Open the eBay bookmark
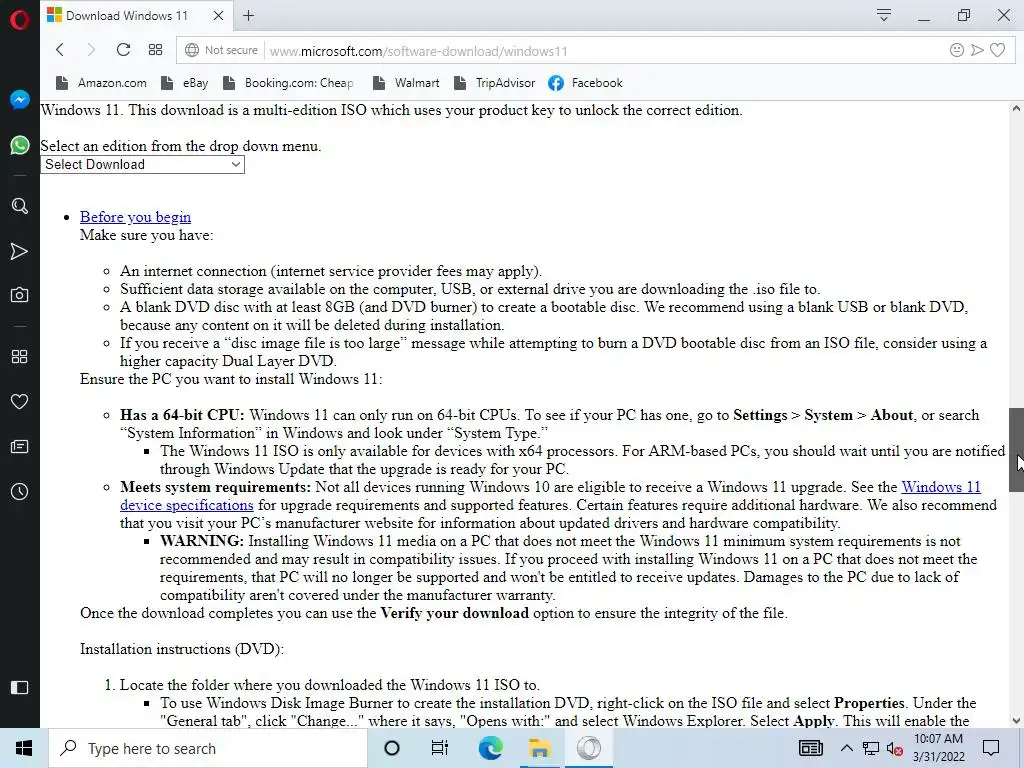1024x768 pixels. coord(185,83)
